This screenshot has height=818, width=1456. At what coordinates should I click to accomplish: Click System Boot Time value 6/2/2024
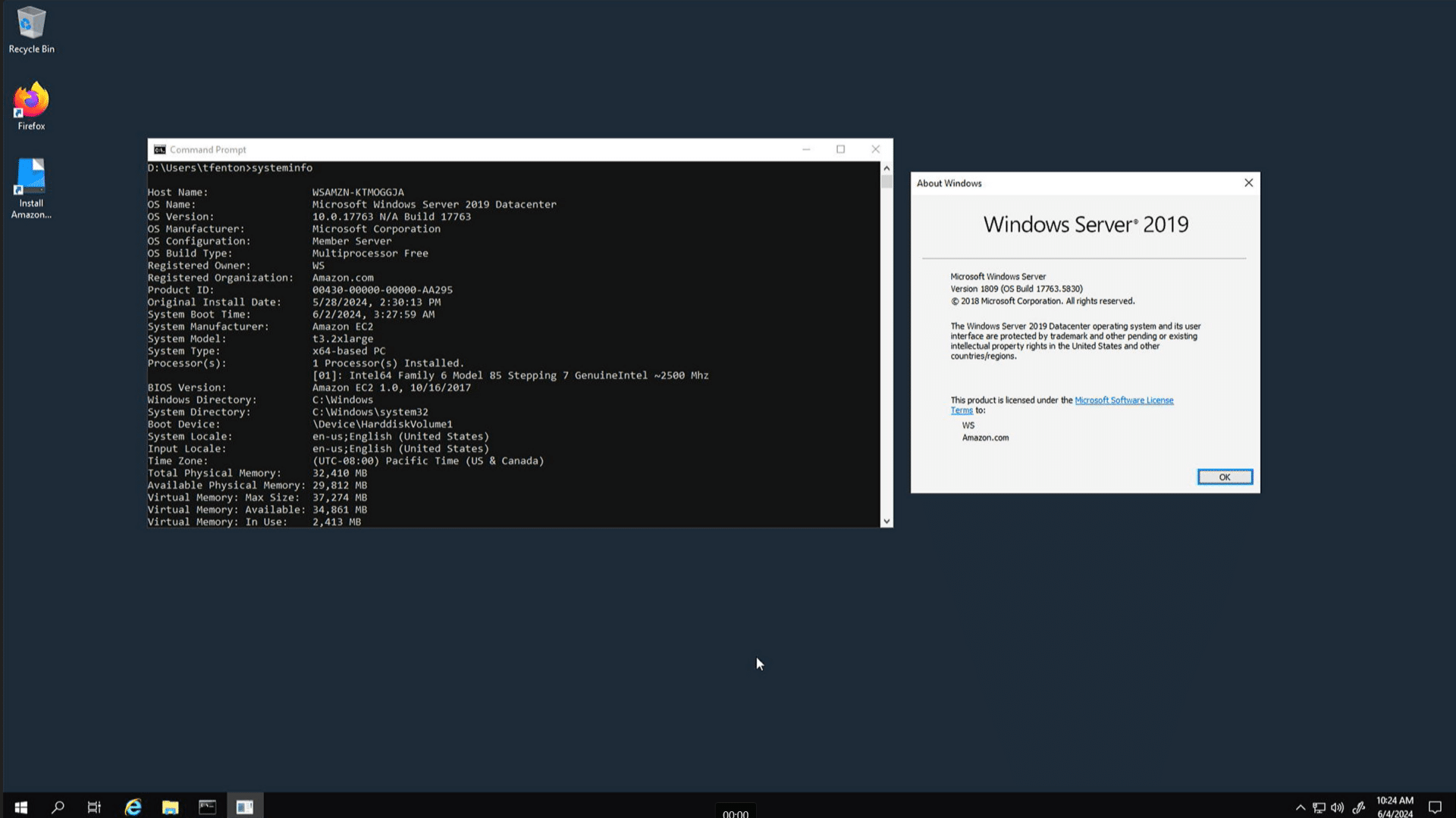(373, 315)
